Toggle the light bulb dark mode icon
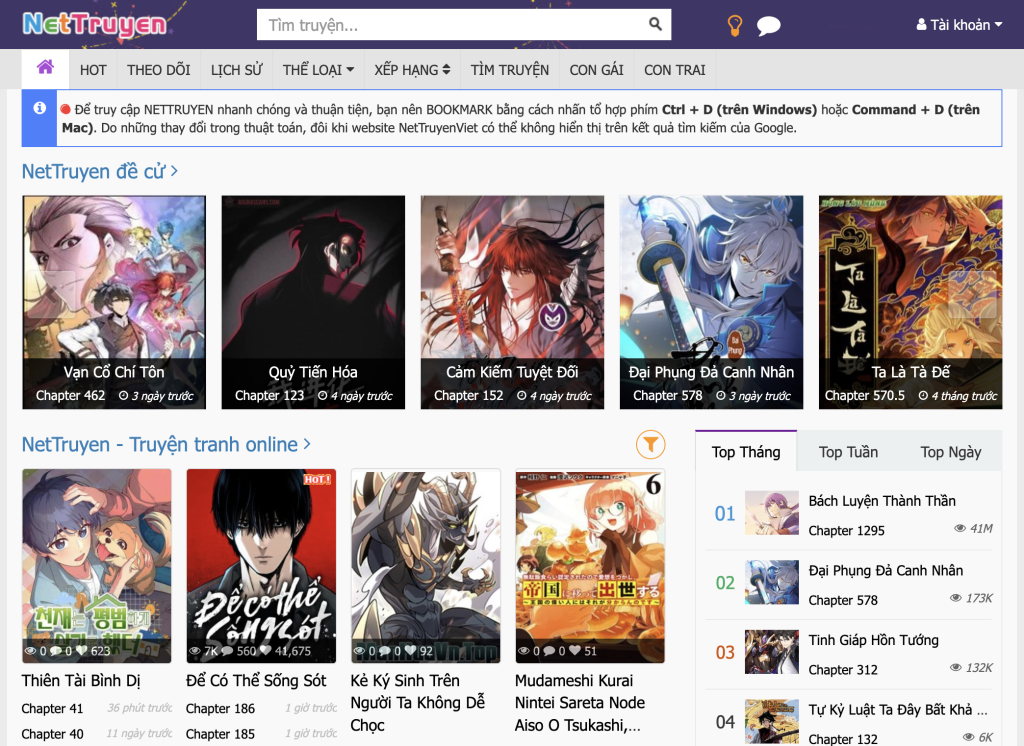The image size is (1024, 746). (734, 26)
